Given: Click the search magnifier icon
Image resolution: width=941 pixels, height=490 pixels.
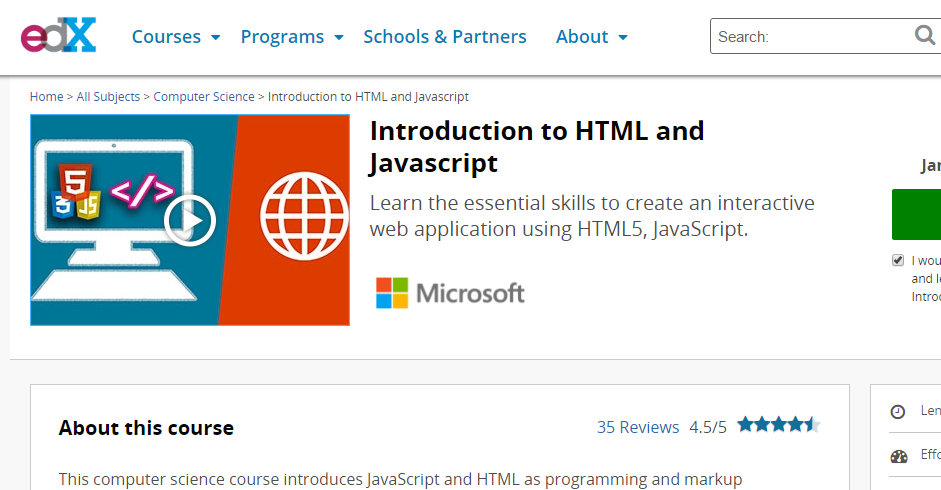Looking at the screenshot, I should [925, 36].
